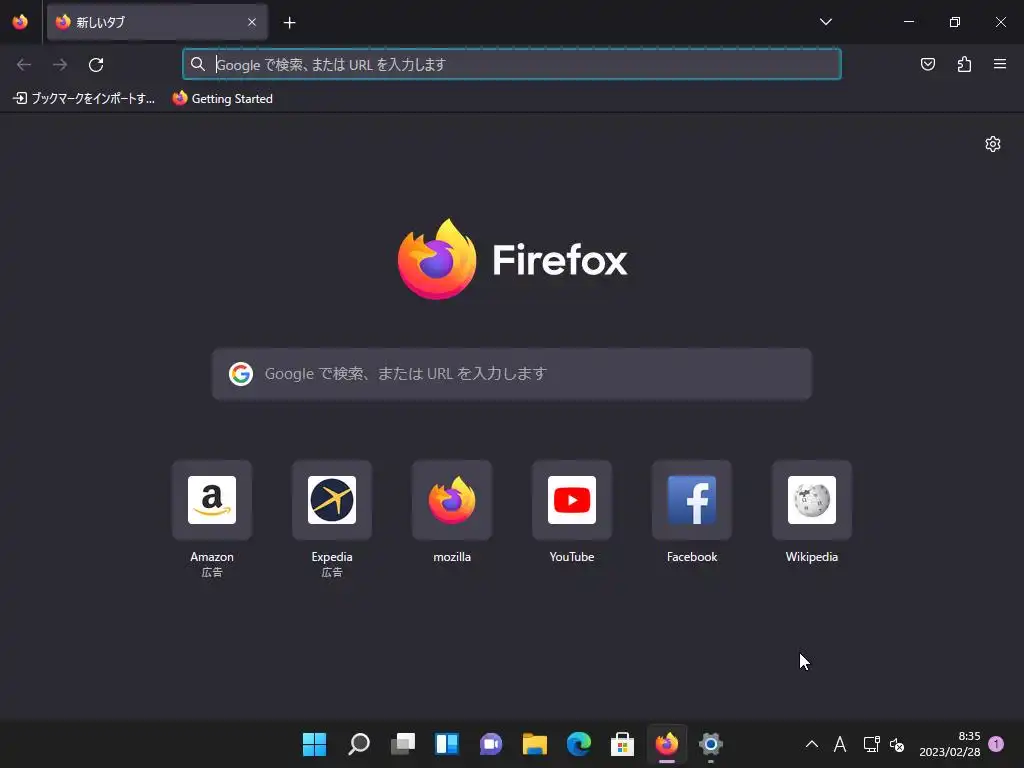
Task: Open a new tab with the plus button
Action: (x=289, y=23)
